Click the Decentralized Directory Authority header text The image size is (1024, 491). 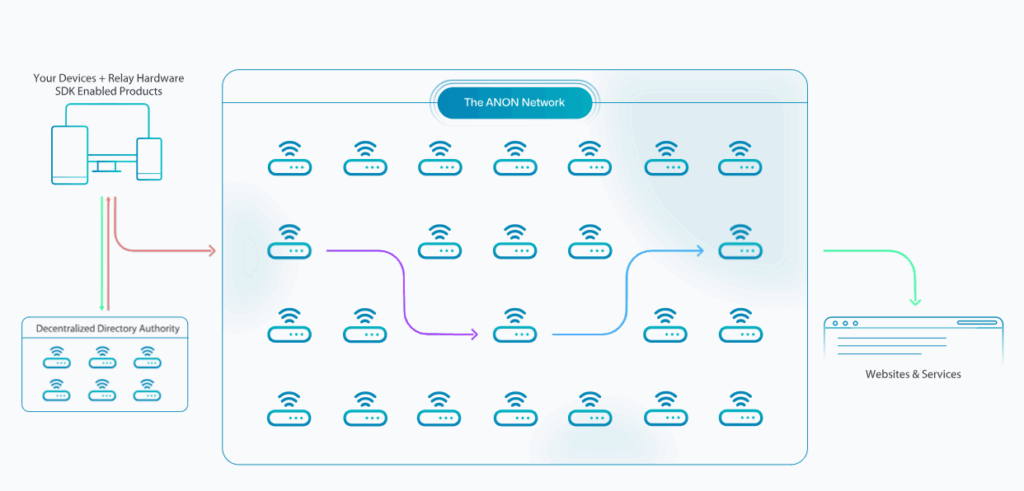(x=105, y=328)
